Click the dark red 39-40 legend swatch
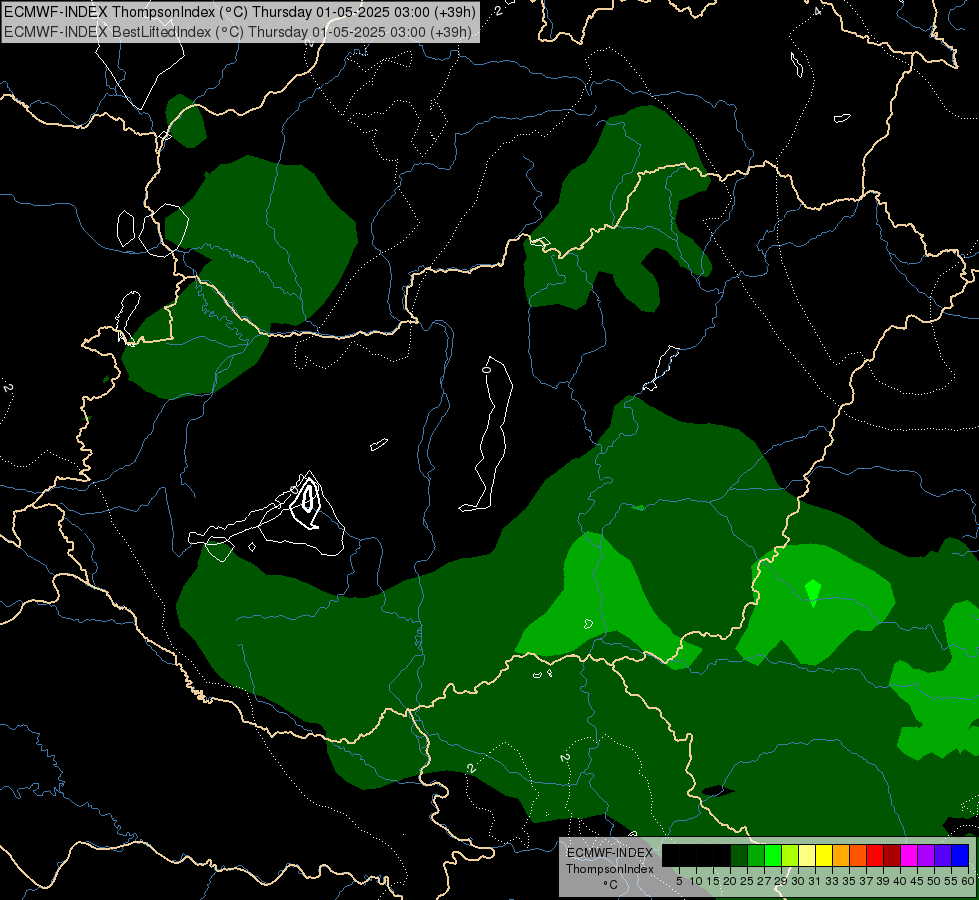The height and width of the screenshot is (900, 979). pos(892,855)
